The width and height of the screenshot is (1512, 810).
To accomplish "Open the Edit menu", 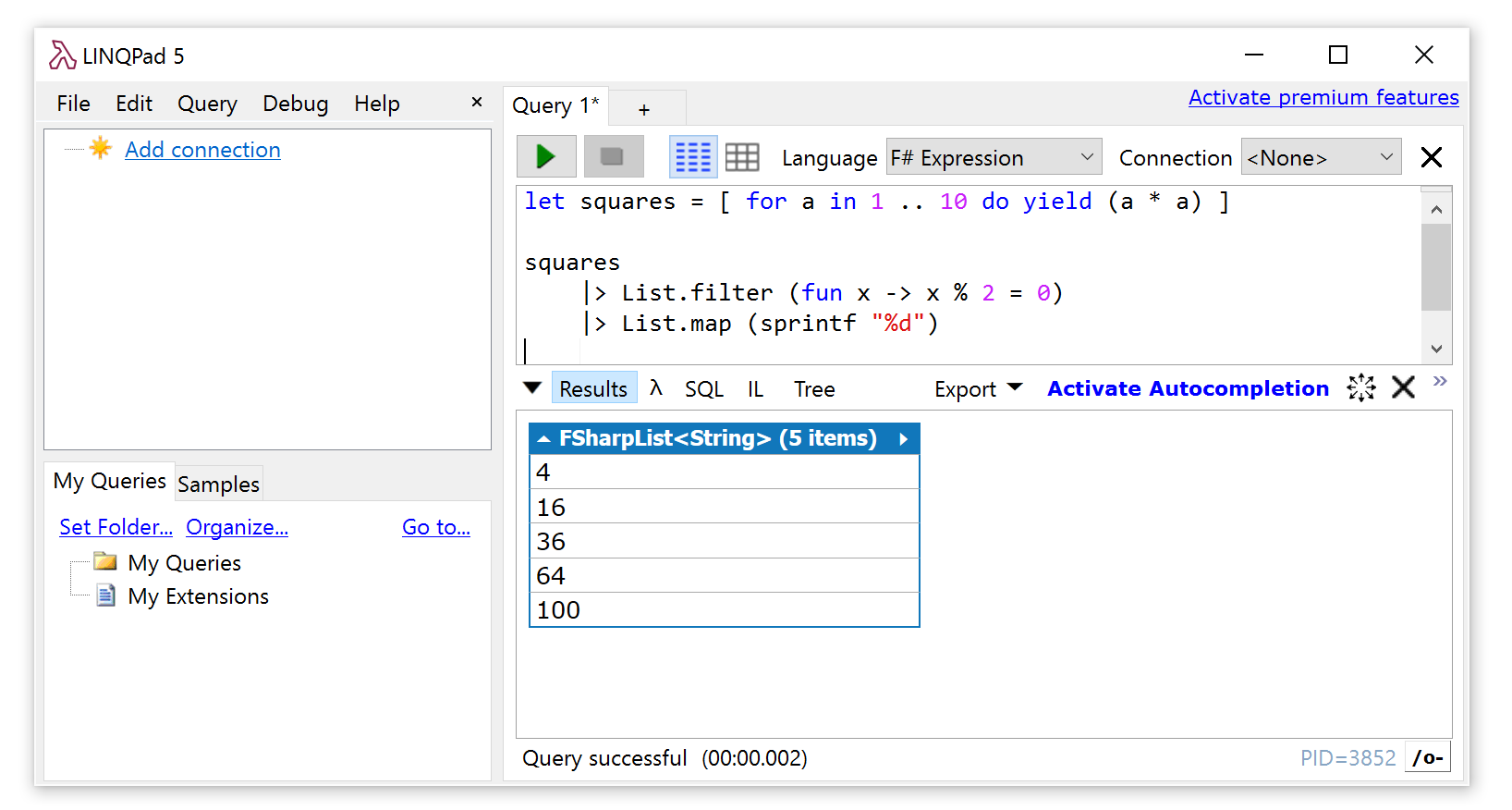I will pyautogui.click(x=134, y=104).
